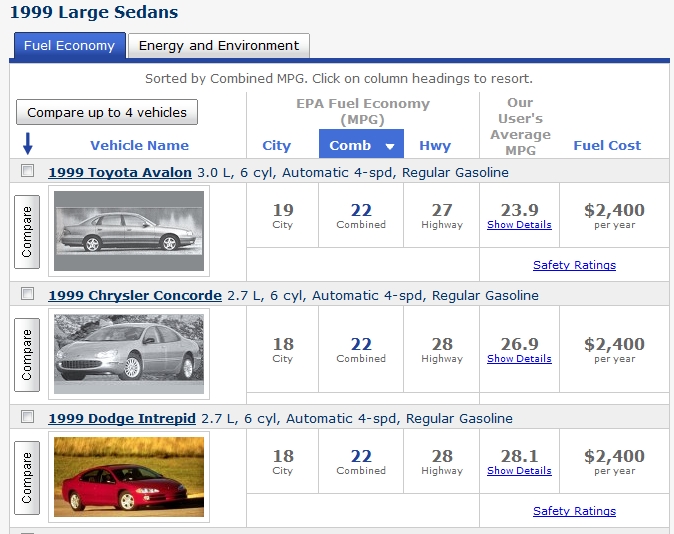Select the 1999 Dodge Intrepid checkbox
The width and height of the screenshot is (674, 534).
pos(28,417)
